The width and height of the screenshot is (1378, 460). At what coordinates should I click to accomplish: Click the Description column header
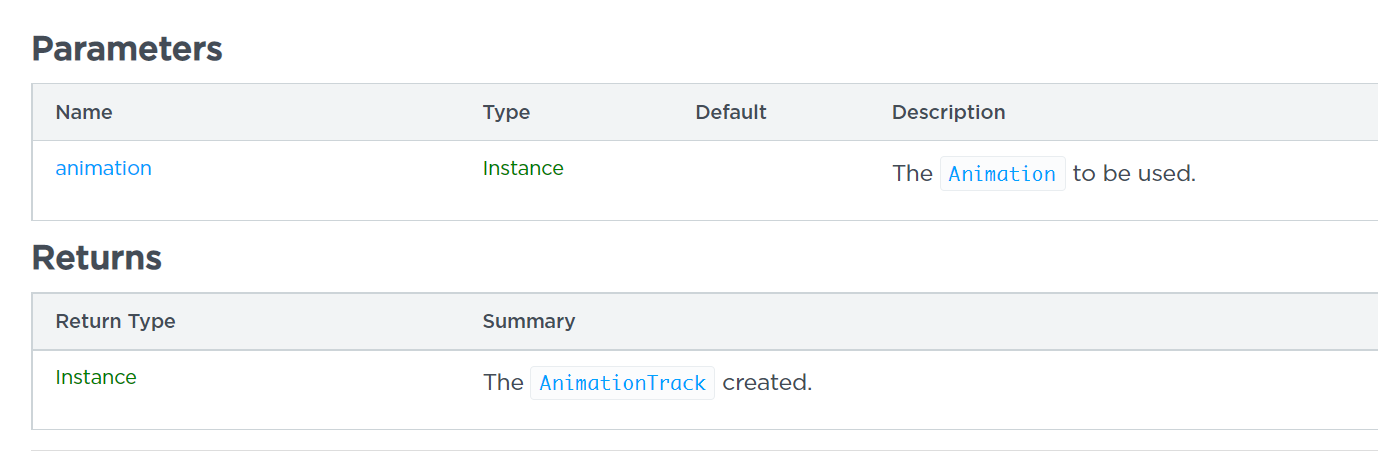pyautogui.click(x=948, y=112)
